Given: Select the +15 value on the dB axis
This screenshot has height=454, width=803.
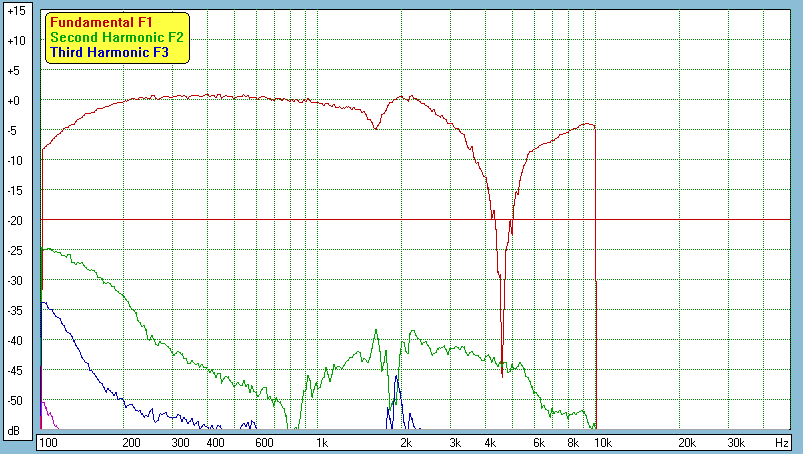Looking at the screenshot, I should (x=15, y=11).
